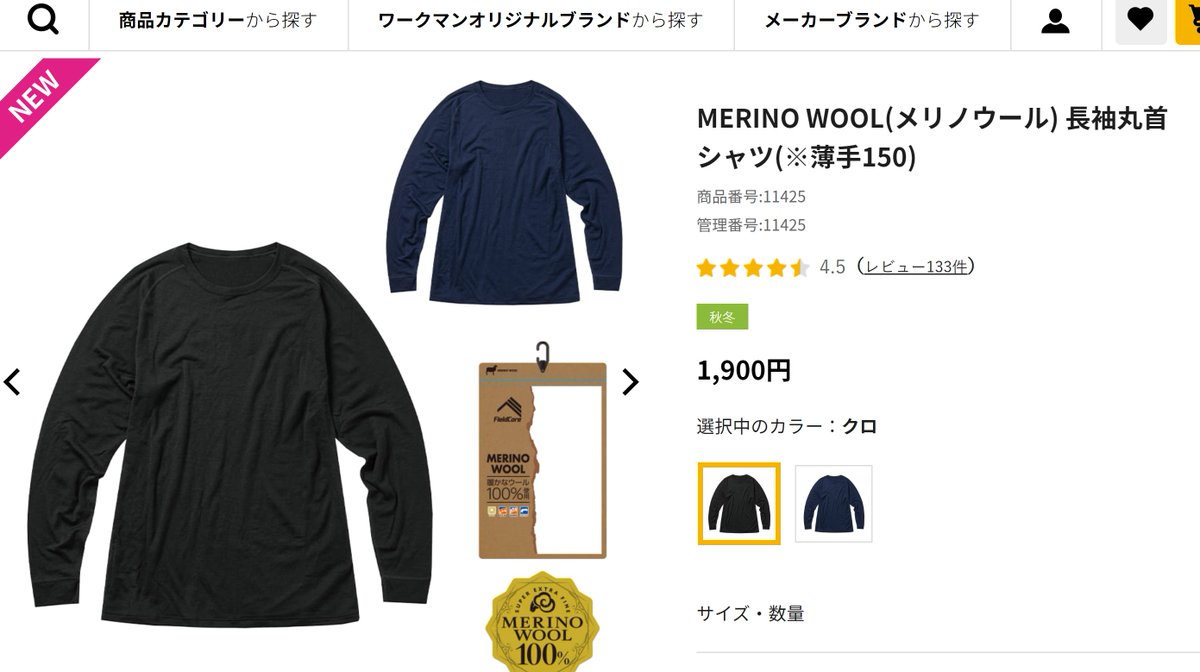
Task: Open the favorites heart icon
Action: pyautogui.click(x=1140, y=18)
